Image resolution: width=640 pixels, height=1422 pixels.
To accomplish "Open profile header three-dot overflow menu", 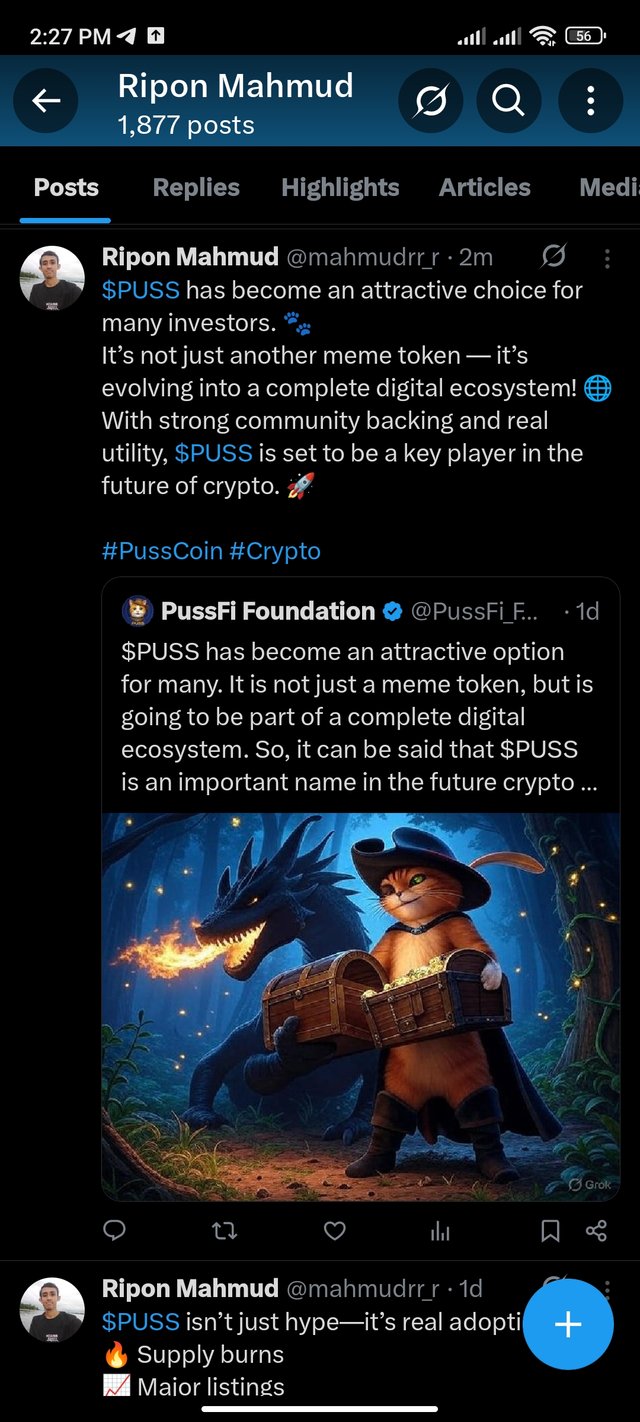I will tap(590, 100).
